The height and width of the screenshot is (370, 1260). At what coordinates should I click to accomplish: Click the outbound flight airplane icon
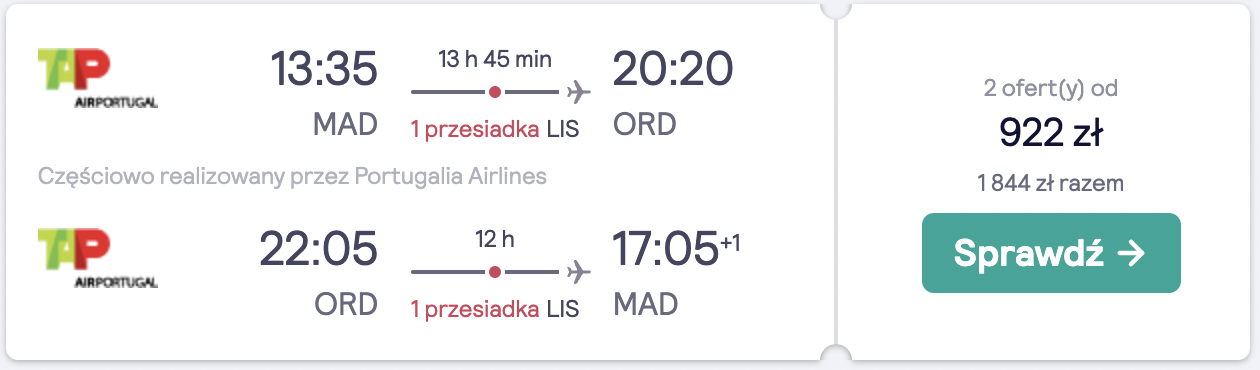[578, 93]
